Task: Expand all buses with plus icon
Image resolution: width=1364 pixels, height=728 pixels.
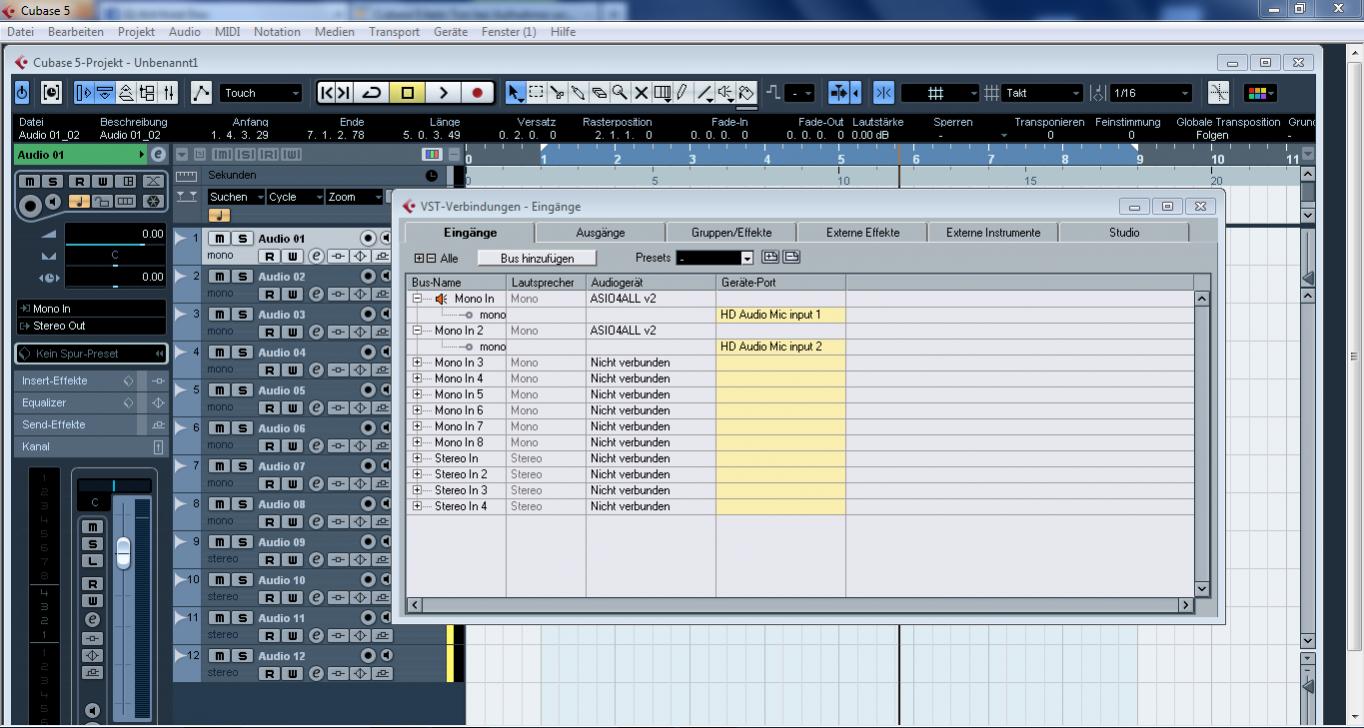Action: [x=420, y=258]
